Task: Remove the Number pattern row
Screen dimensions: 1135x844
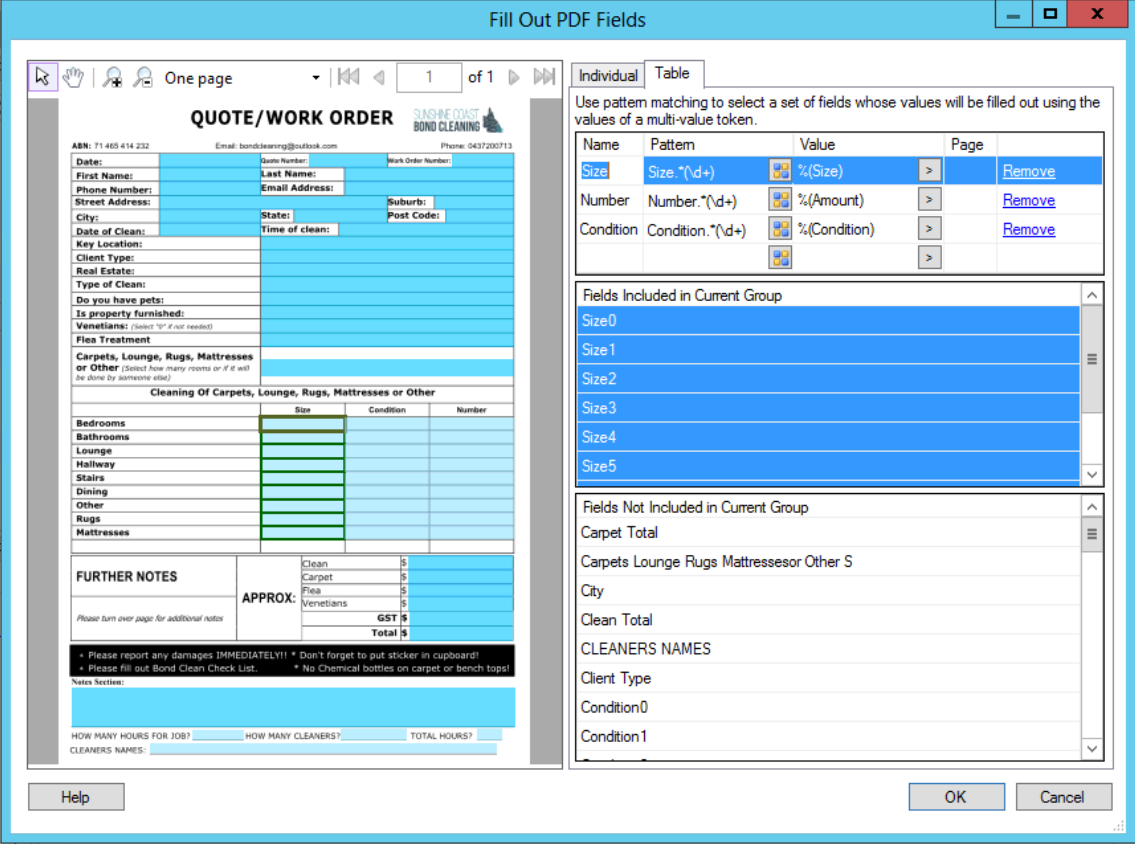Action: pyautogui.click(x=1028, y=200)
